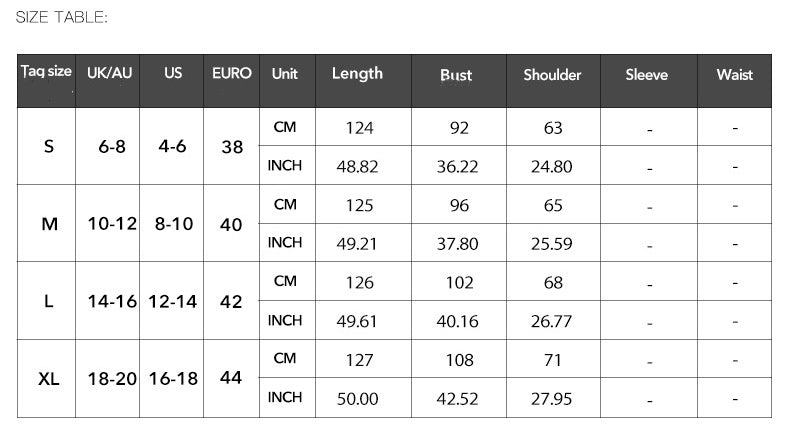The height and width of the screenshot is (434, 787).
Task: Select the Shoulder column header
Action: (x=552, y=75)
